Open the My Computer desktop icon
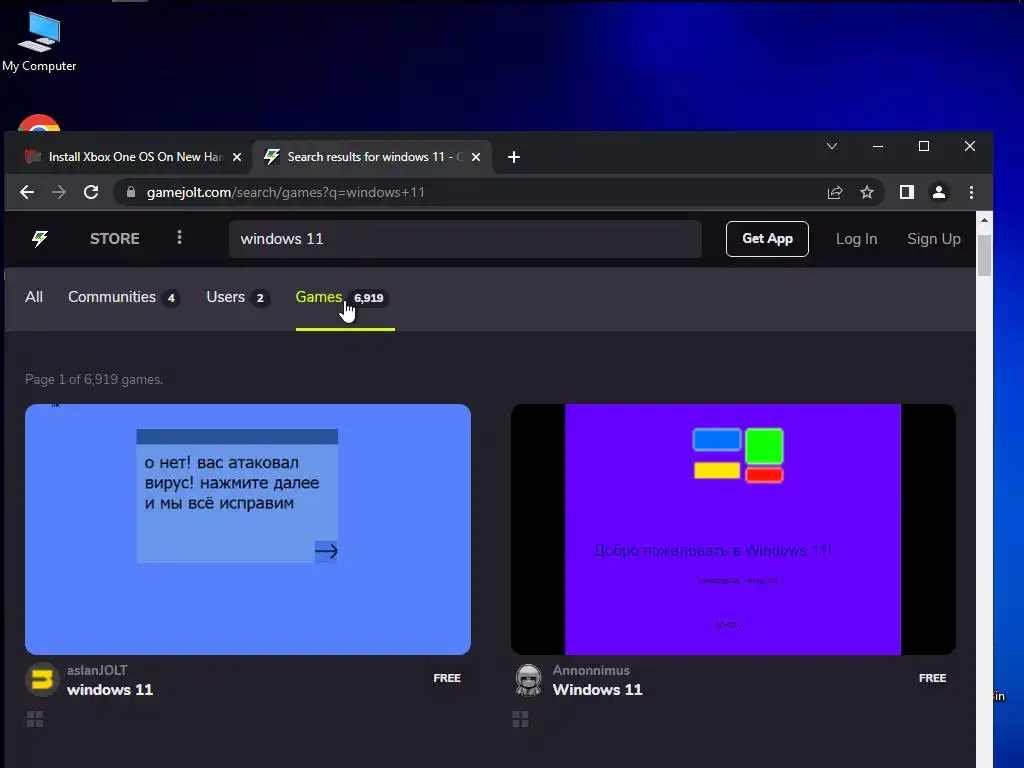Viewport: 1024px width, 768px height. 39,40
